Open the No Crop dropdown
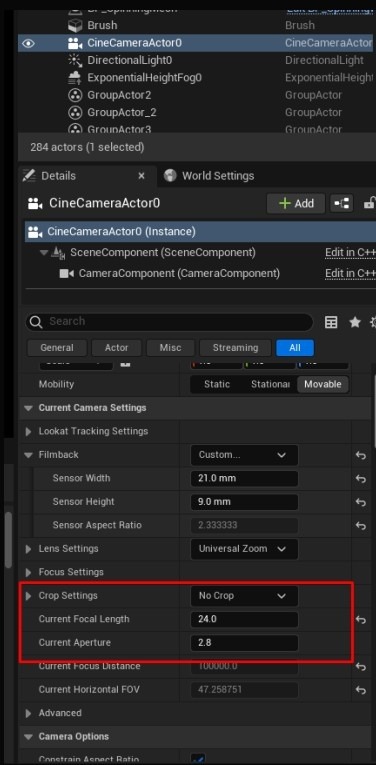 coord(244,596)
